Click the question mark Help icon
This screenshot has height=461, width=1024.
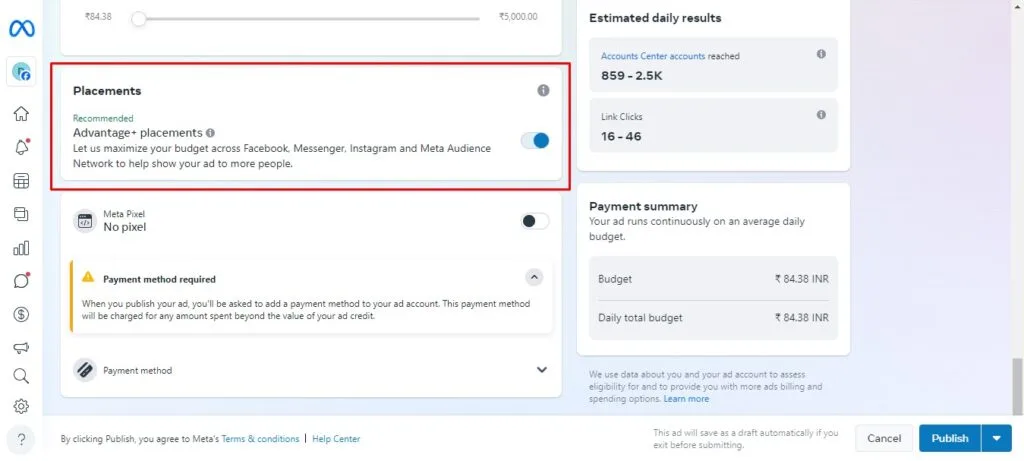pyautogui.click(x=22, y=439)
